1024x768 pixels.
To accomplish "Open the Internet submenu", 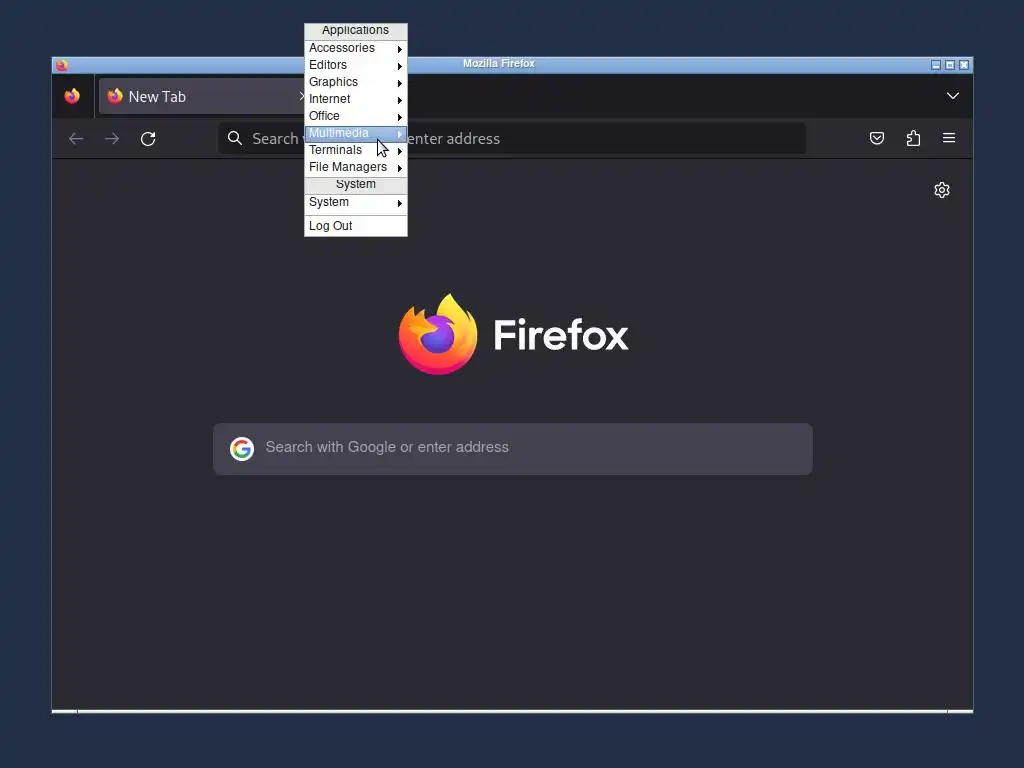I will click(355, 99).
